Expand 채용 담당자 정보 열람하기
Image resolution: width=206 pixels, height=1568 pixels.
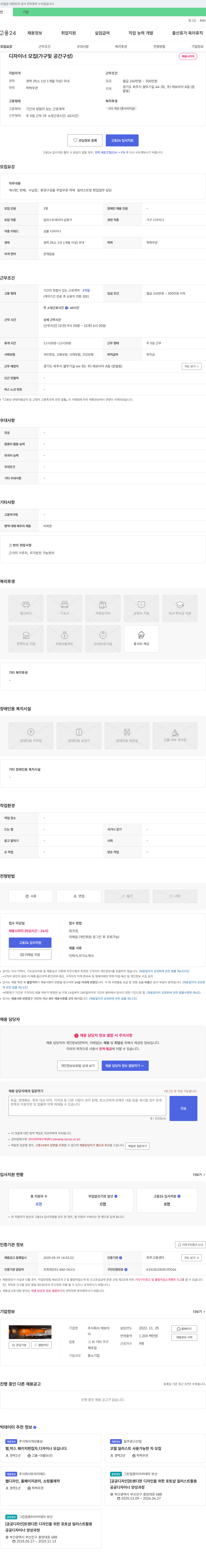(x=125, y=1066)
